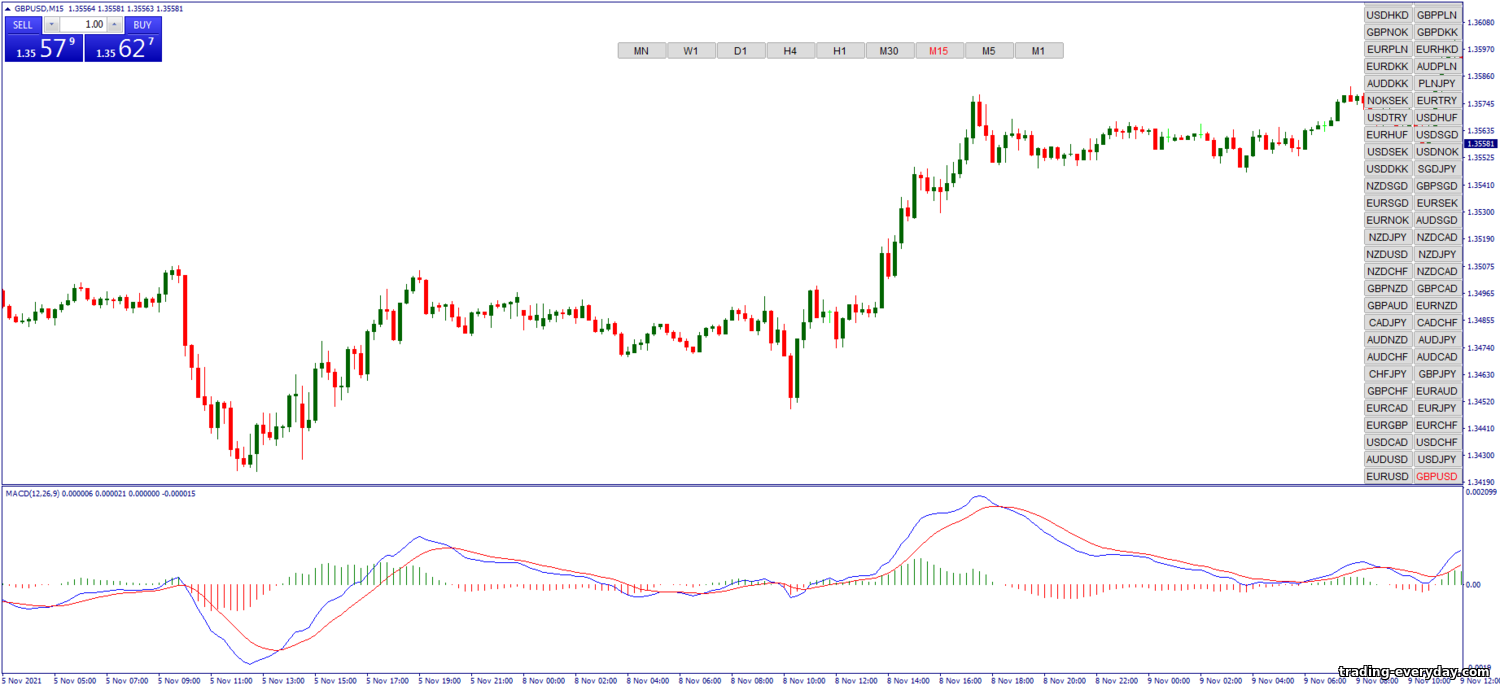Select the EURHKD symbol button
Viewport: 1500px width, 690px height.
tap(1437, 49)
